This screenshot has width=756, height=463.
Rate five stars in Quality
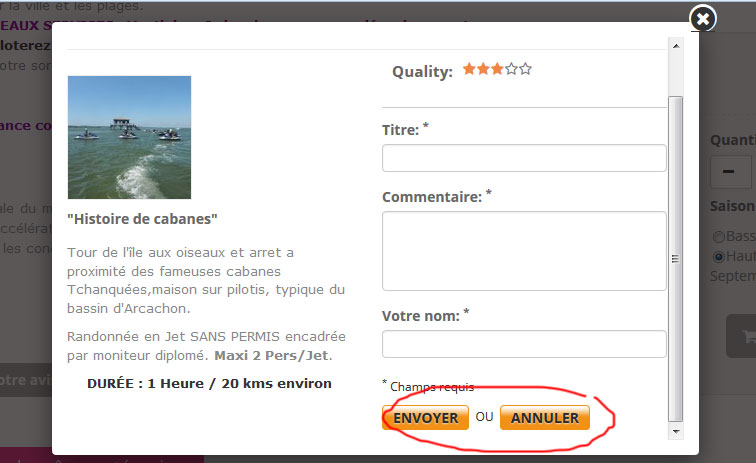point(525,69)
